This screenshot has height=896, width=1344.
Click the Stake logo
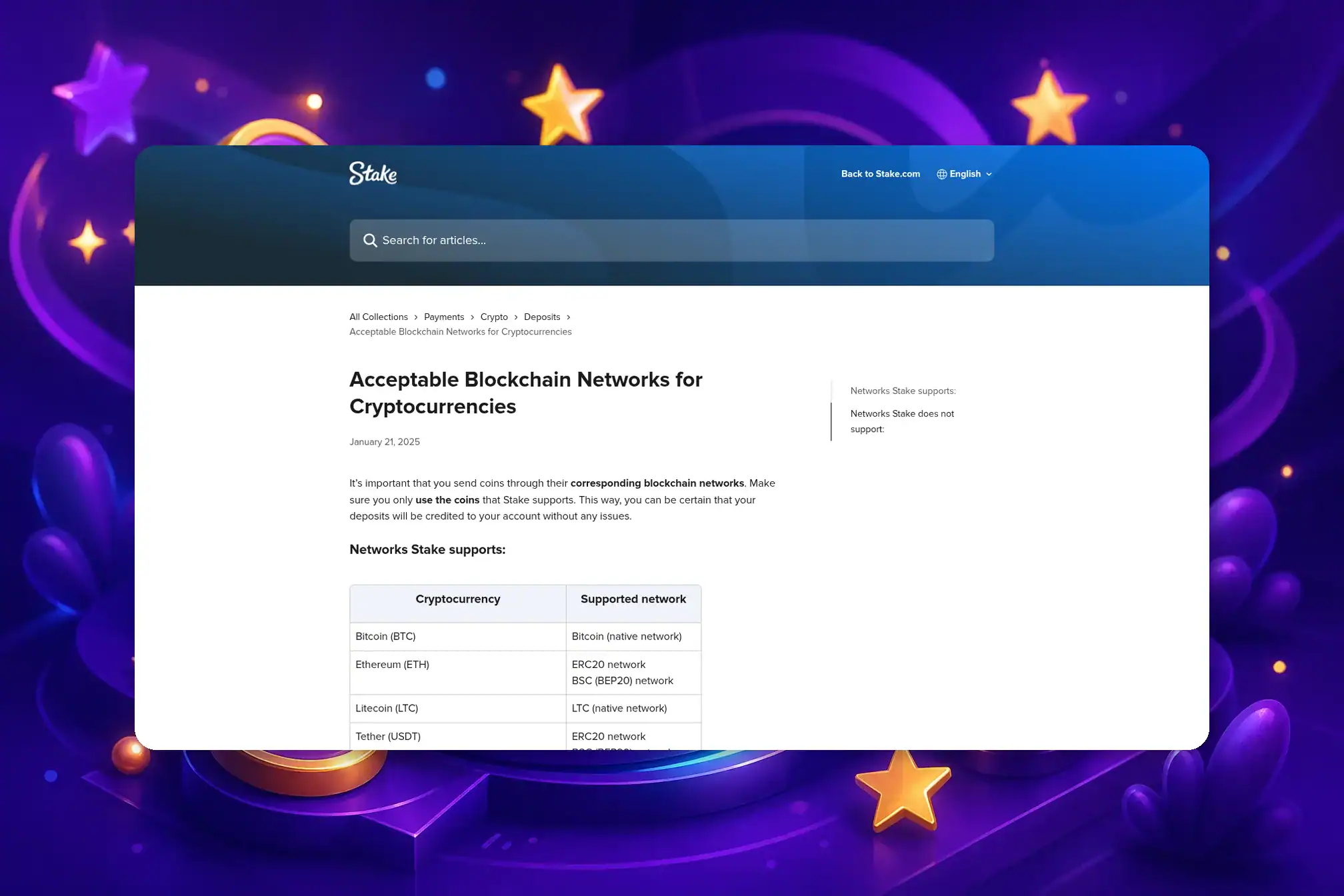pos(373,173)
